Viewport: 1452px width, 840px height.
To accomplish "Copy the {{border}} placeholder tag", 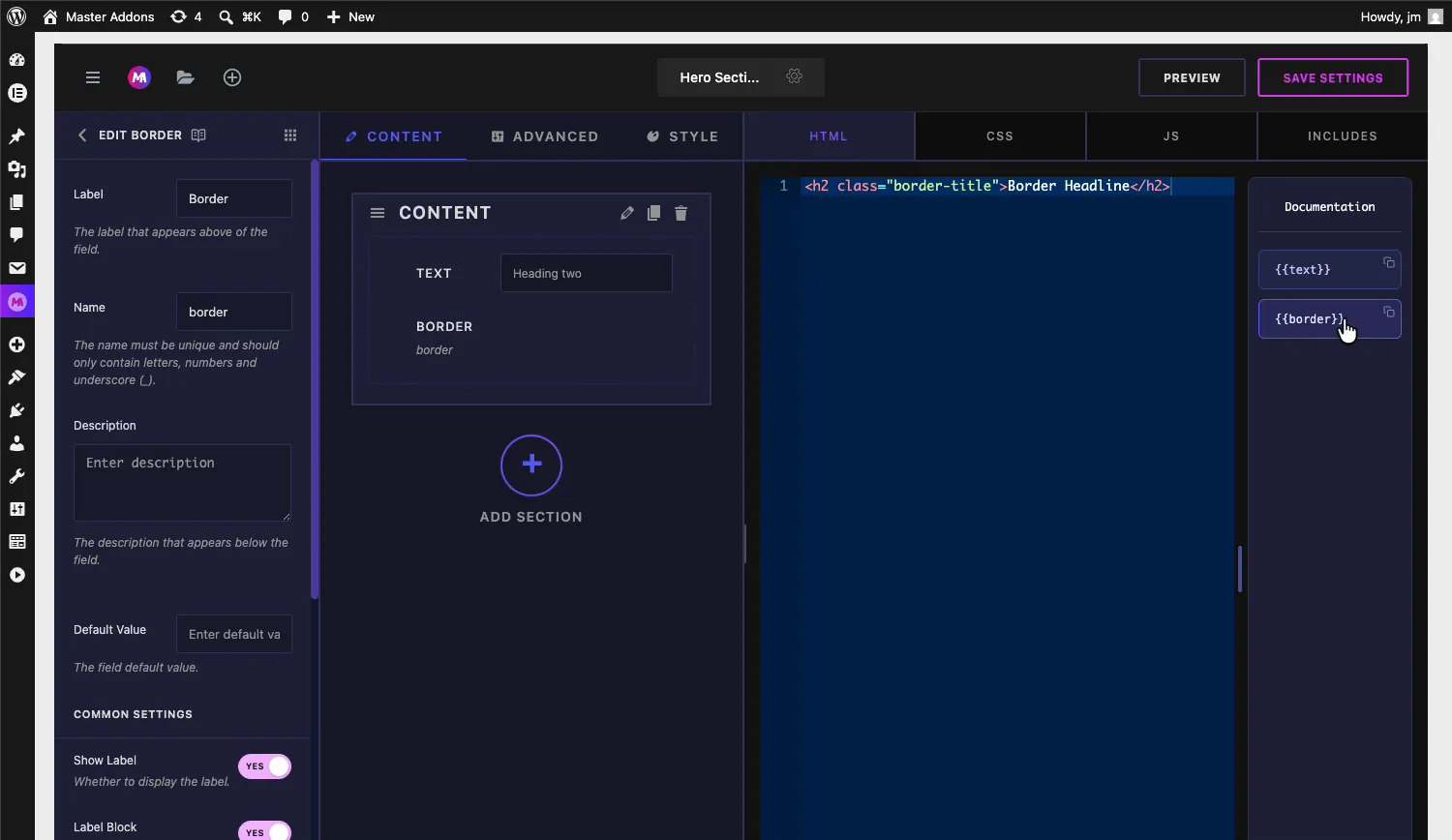I will (x=1389, y=313).
